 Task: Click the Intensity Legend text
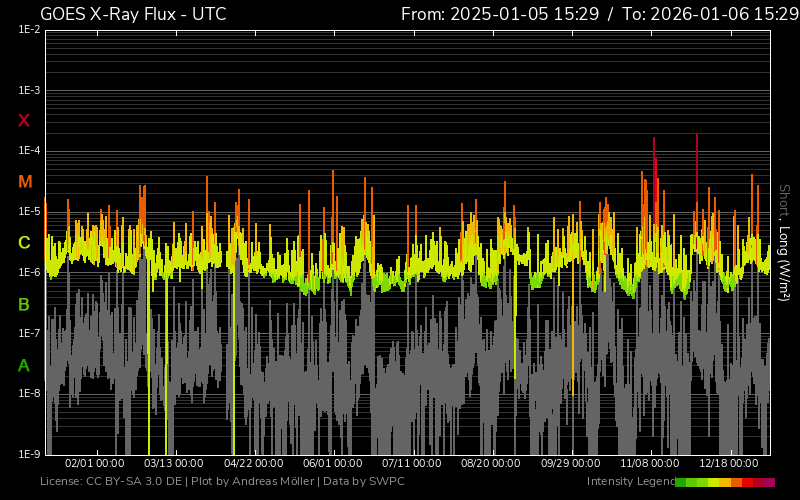pyautogui.click(x=629, y=482)
